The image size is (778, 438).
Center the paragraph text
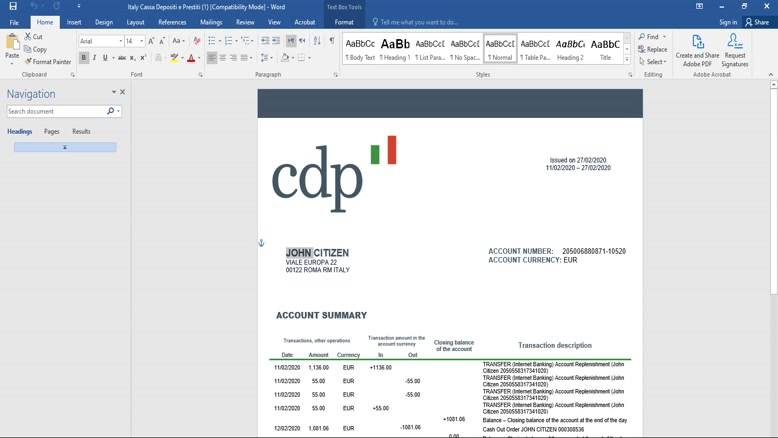(223, 58)
